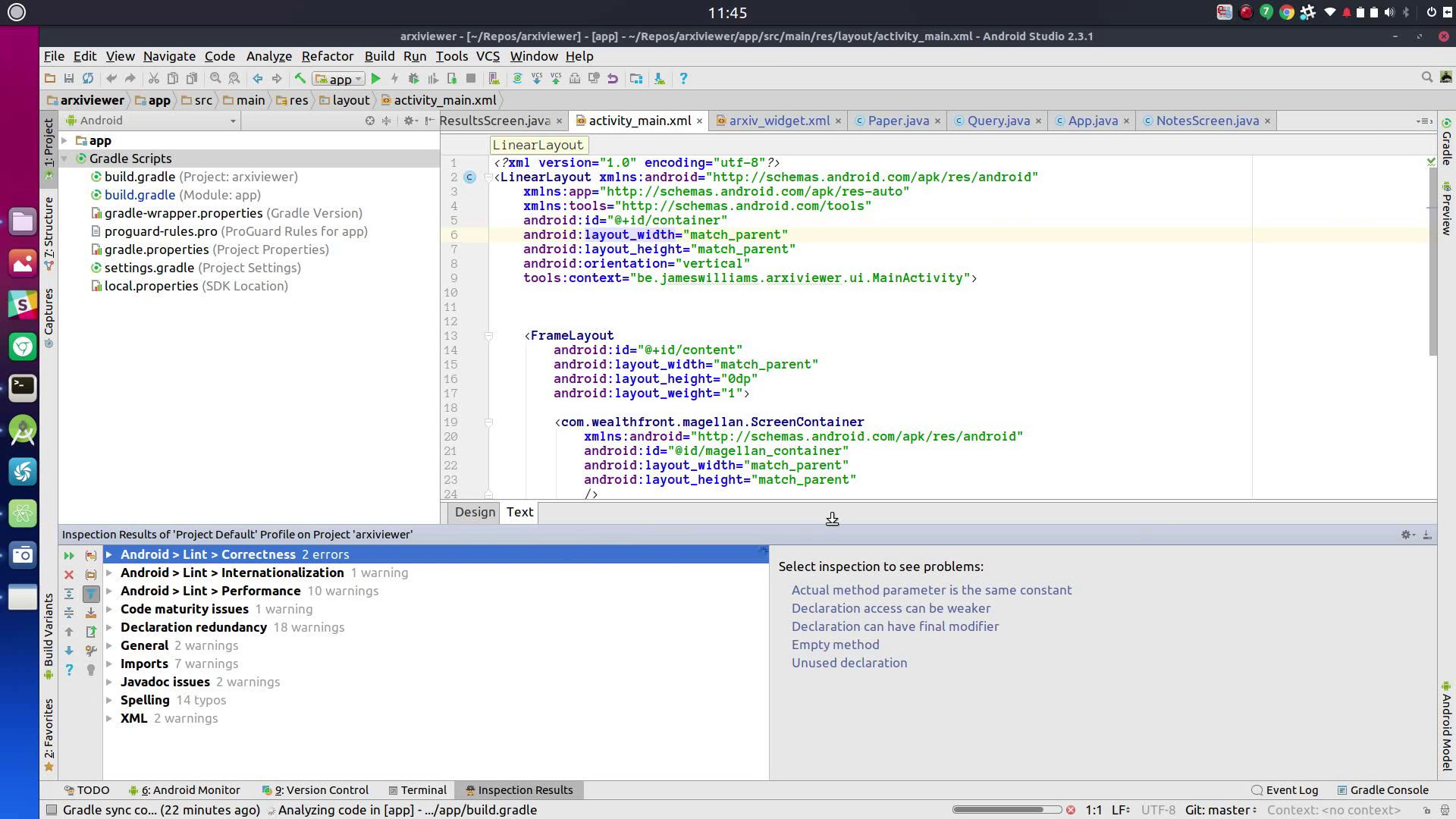
Task: Click the Make Project hammer icon
Action: pyautogui.click(x=300, y=79)
